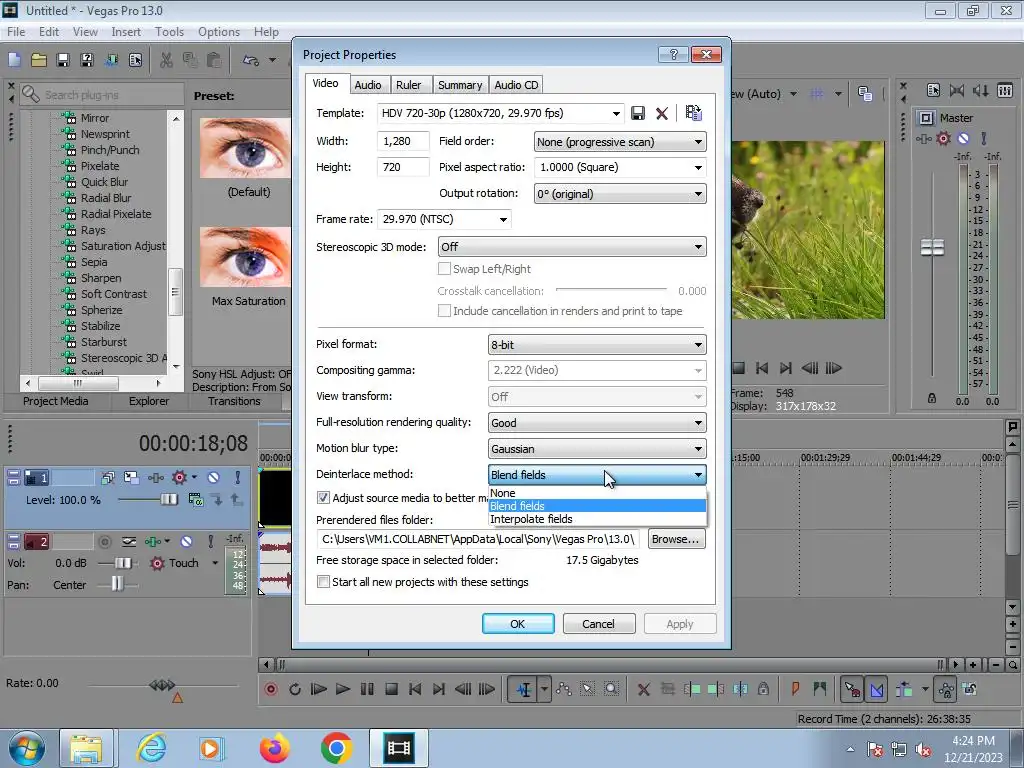
Task: Check Start all new projects with these settings
Action: coord(323,581)
